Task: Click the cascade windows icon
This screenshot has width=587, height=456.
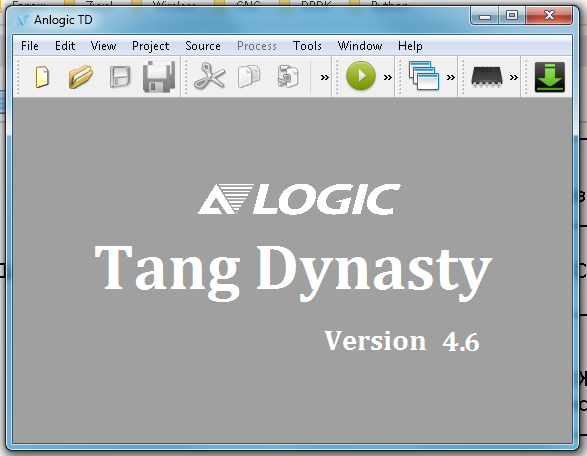Action: point(424,76)
